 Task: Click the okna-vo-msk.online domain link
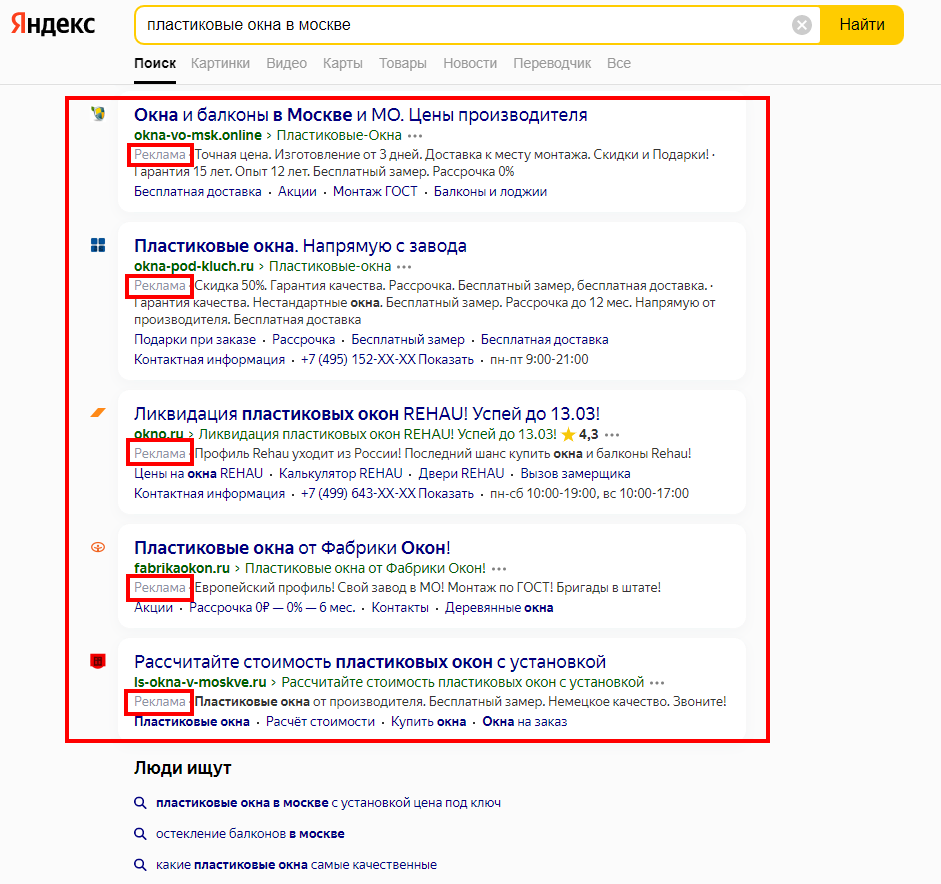click(x=198, y=135)
